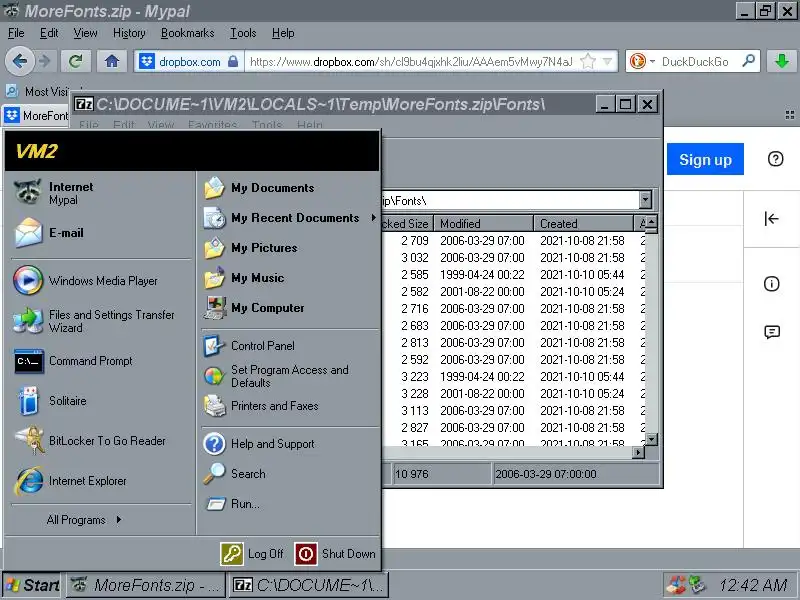
Task: Open the Help menu in Mypal
Action: tap(283, 33)
